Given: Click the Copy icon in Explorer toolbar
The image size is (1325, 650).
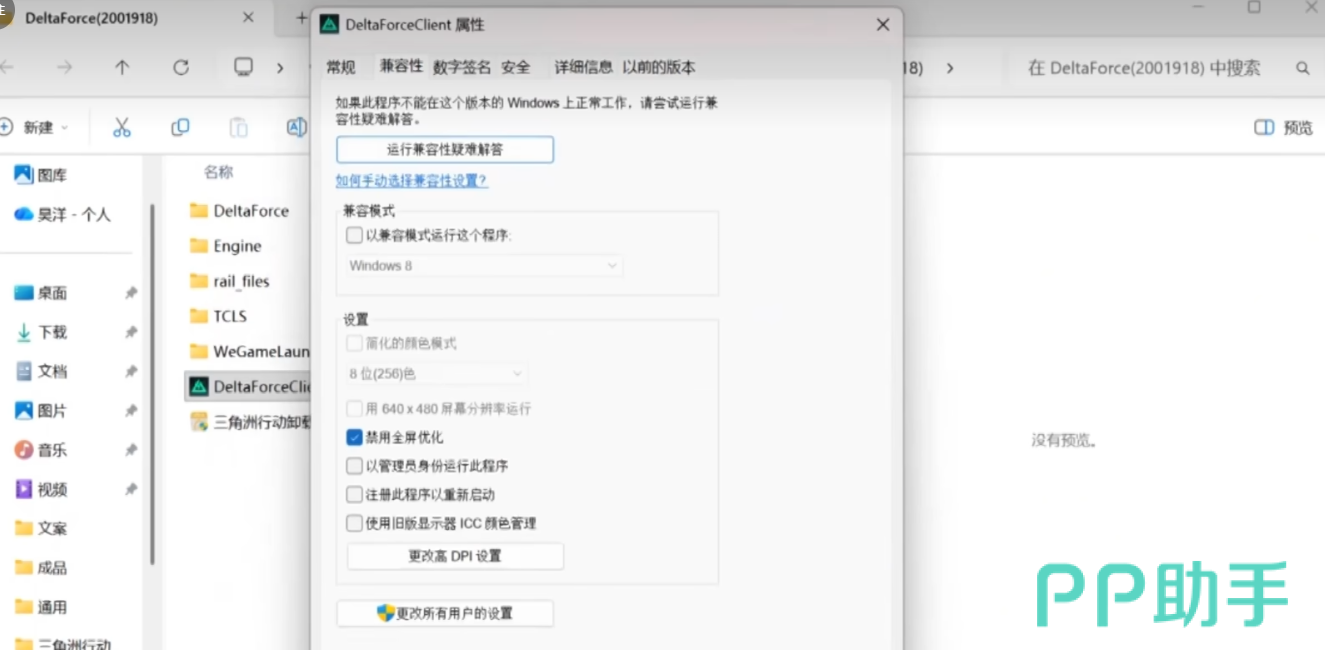Looking at the screenshot, I should tap(180, 127).
